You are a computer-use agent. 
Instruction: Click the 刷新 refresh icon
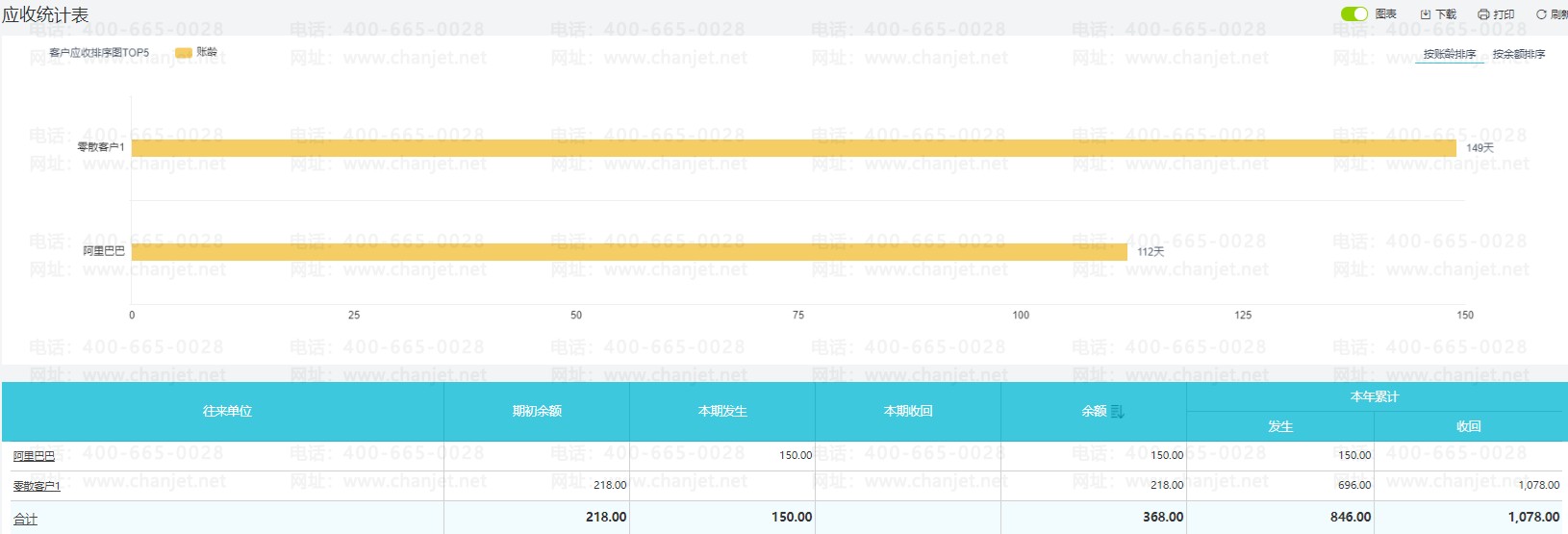point(1541,14)
